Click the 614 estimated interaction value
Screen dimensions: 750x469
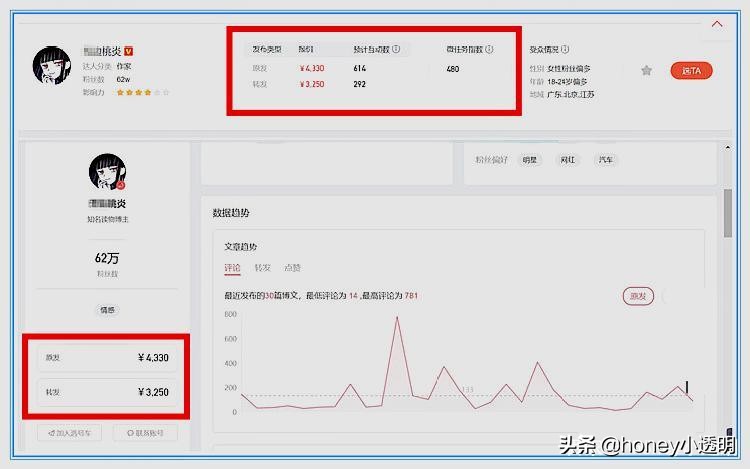pos(360,68)
